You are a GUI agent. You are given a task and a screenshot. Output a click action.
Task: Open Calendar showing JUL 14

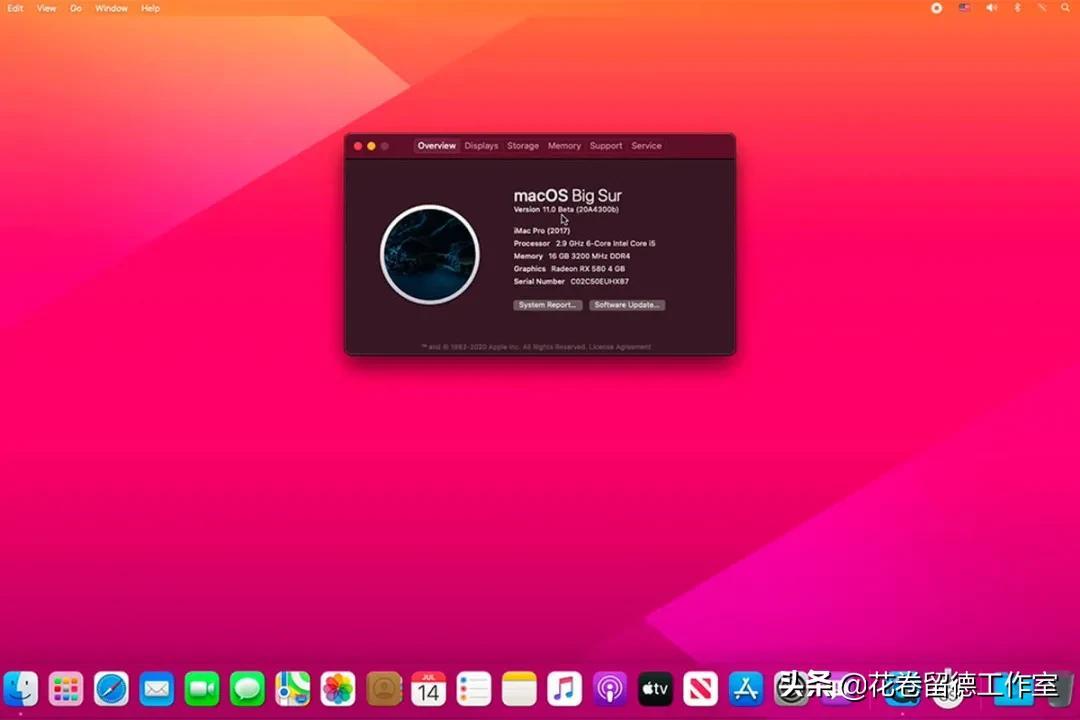click(428, 688)
